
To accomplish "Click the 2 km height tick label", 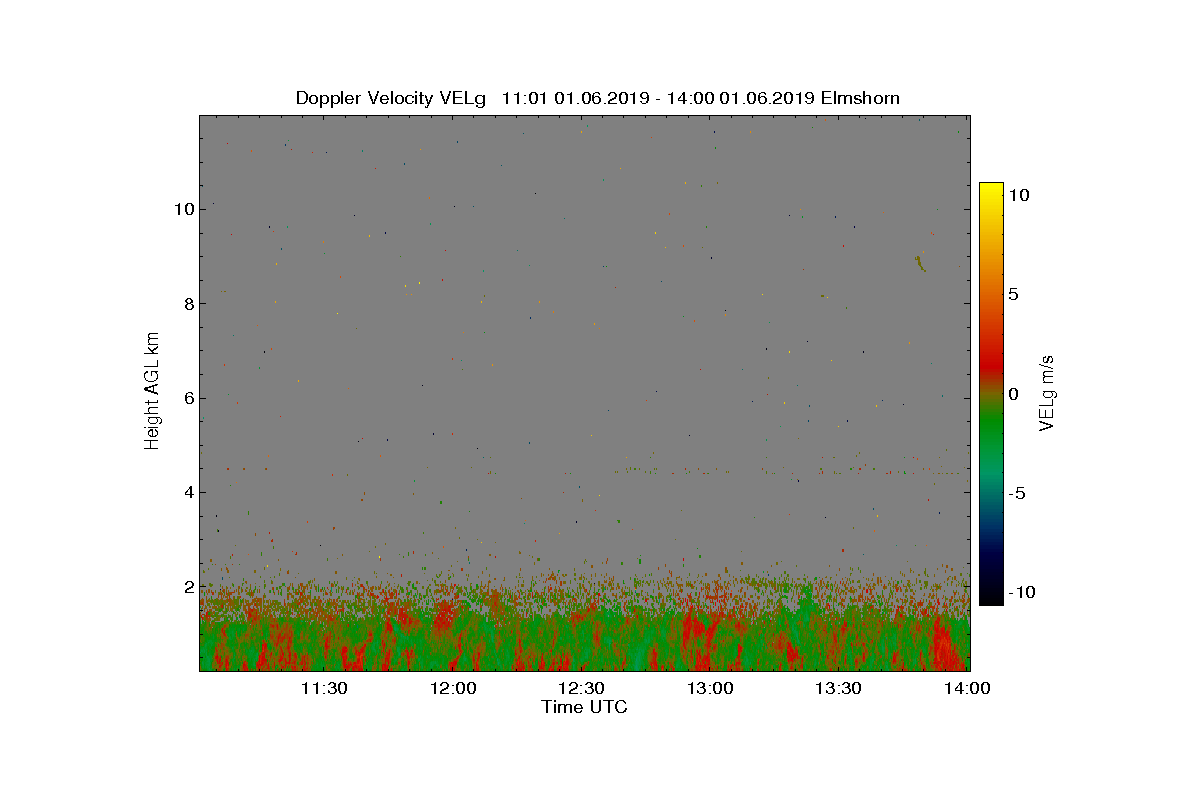I will (187, 586).
